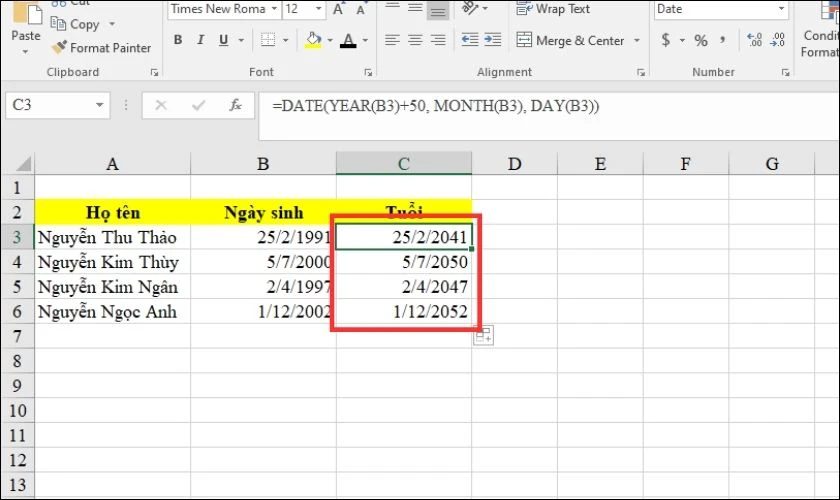The width and height of the screenshot is (840, 500).
Task: Expand Merge & Center options arrow
Action: (x=637, y=41)
